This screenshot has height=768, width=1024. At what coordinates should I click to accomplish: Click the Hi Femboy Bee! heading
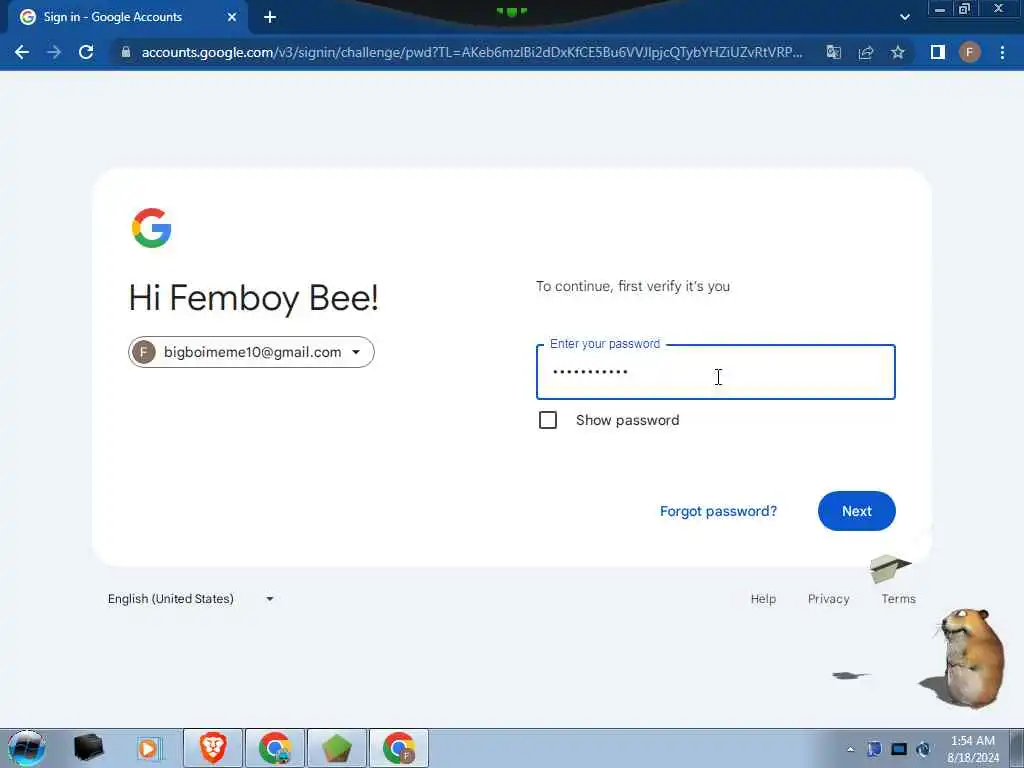click(x=253, y=298)
